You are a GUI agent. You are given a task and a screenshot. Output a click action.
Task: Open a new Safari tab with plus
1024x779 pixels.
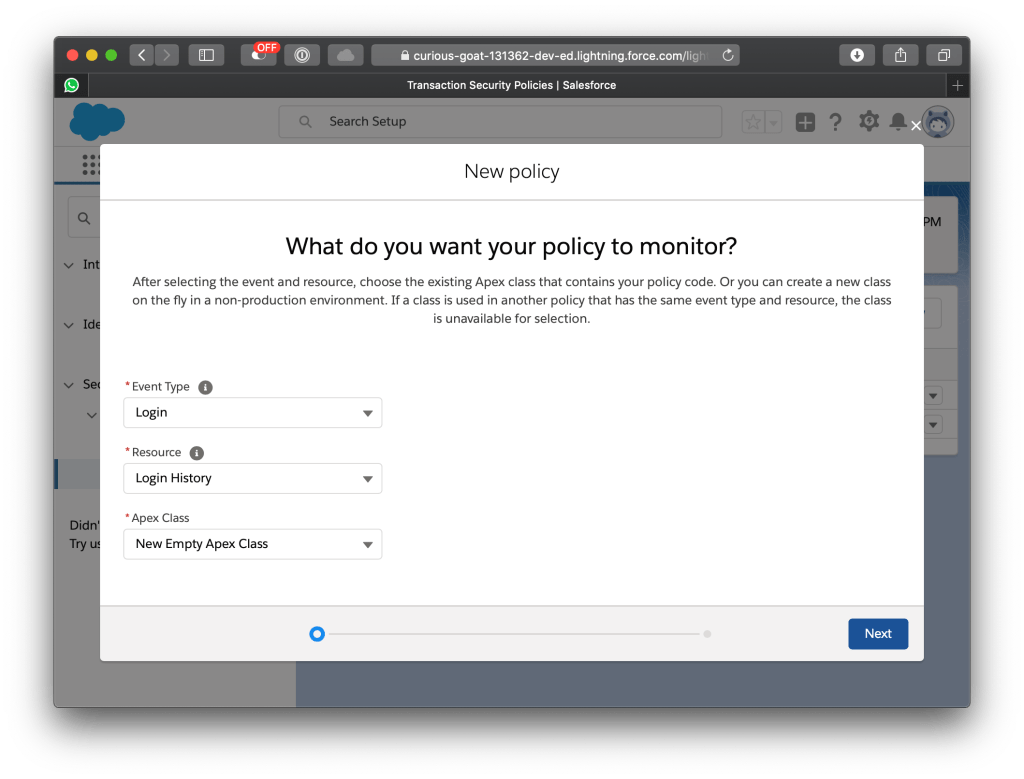(x=957, y=85)
